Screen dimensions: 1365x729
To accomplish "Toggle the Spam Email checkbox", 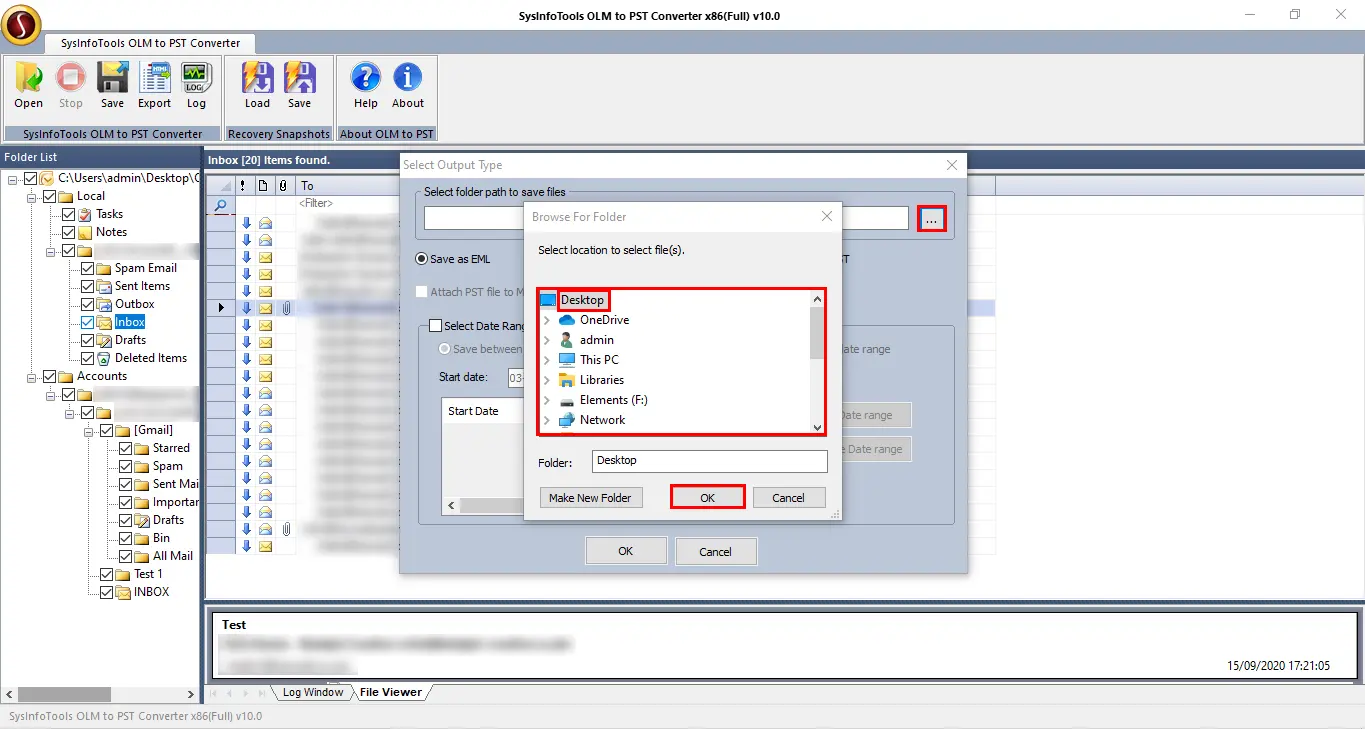I will click(x=87, y=268).
